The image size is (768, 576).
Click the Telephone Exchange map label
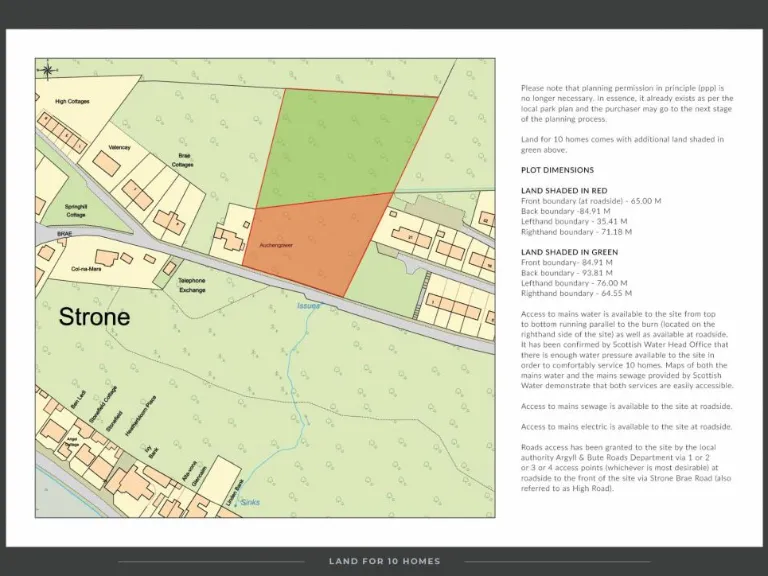coord(192,285)
